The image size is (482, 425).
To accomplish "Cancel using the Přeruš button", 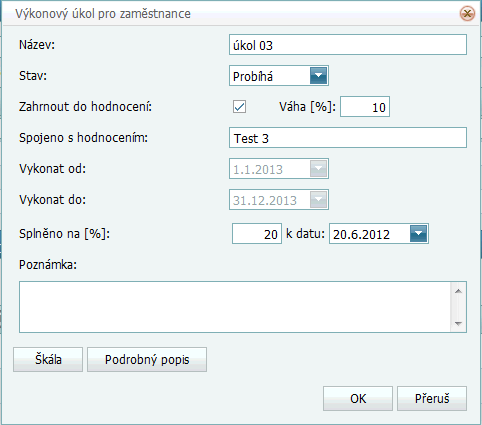I will (432, 398).
